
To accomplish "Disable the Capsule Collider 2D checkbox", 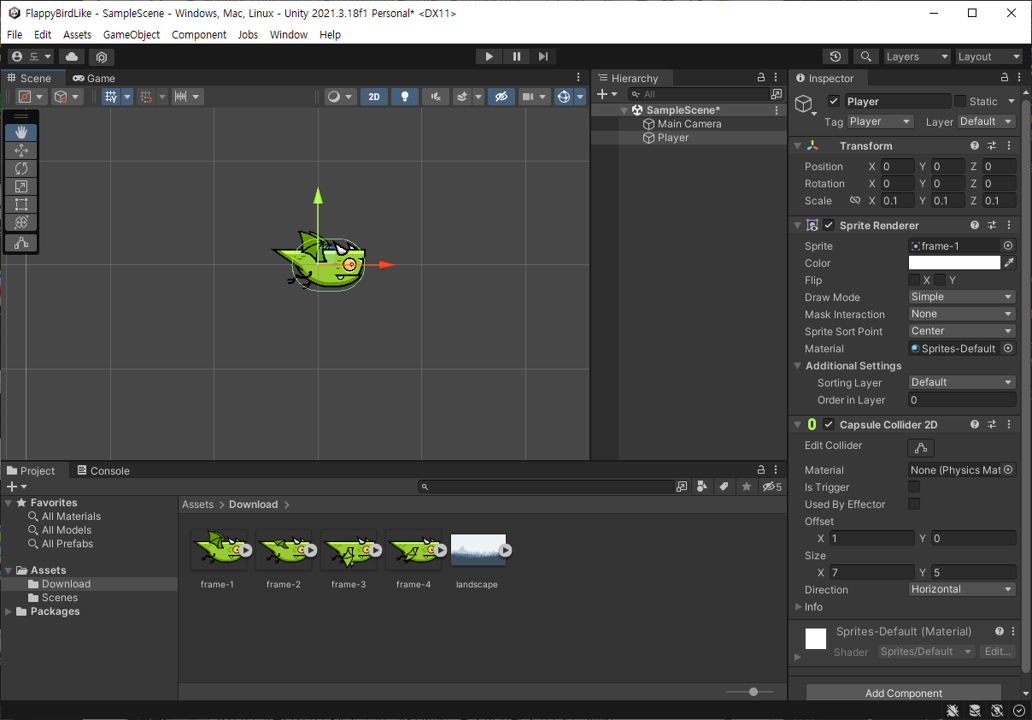I will [829, 424].
